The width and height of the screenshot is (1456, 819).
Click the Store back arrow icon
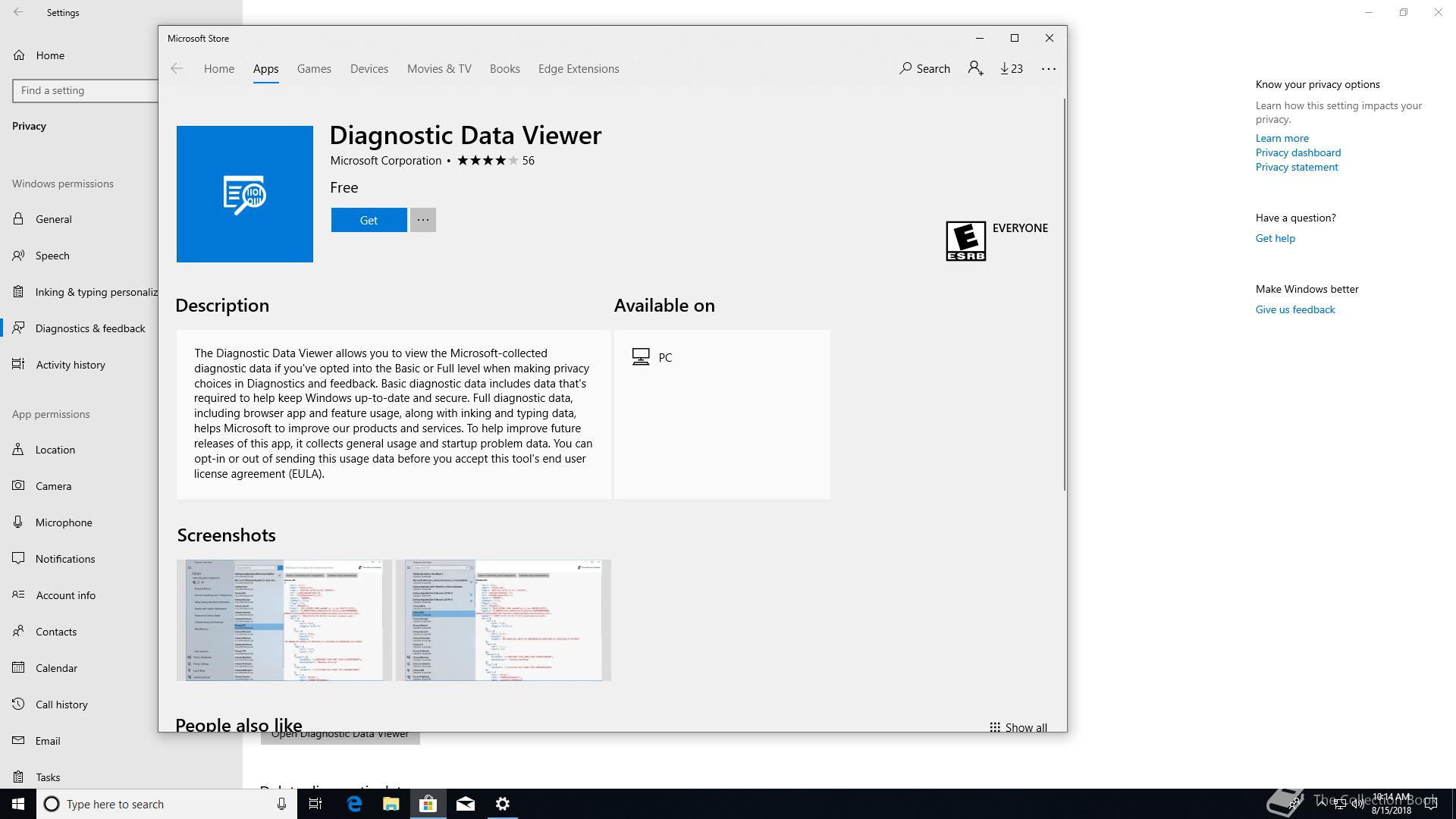(177, 69)
